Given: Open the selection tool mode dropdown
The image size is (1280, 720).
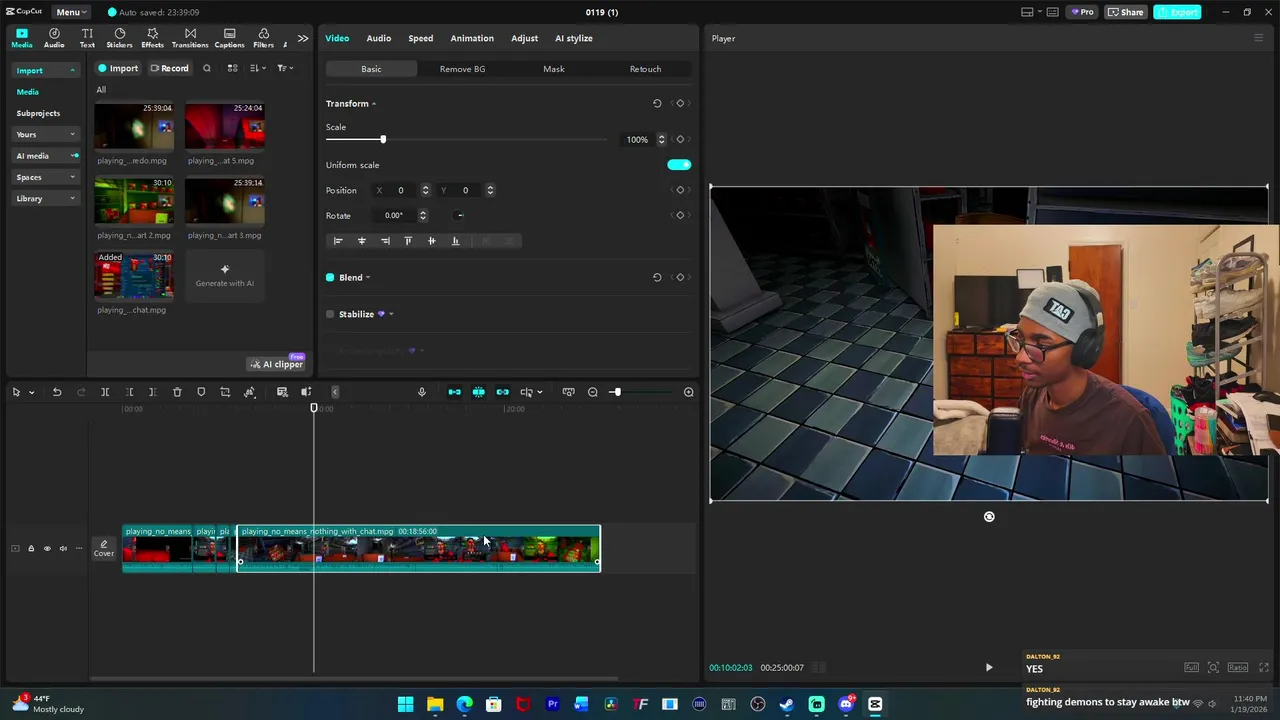Looking at the screenshot, I should click(31, 392).
